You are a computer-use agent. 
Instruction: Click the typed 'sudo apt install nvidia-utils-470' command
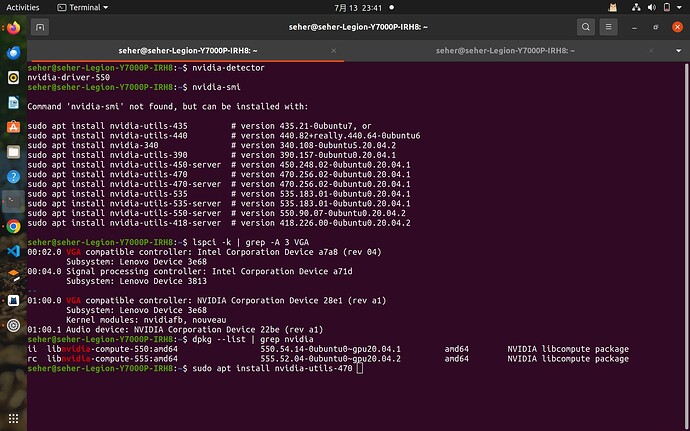(x=272, y=368)
